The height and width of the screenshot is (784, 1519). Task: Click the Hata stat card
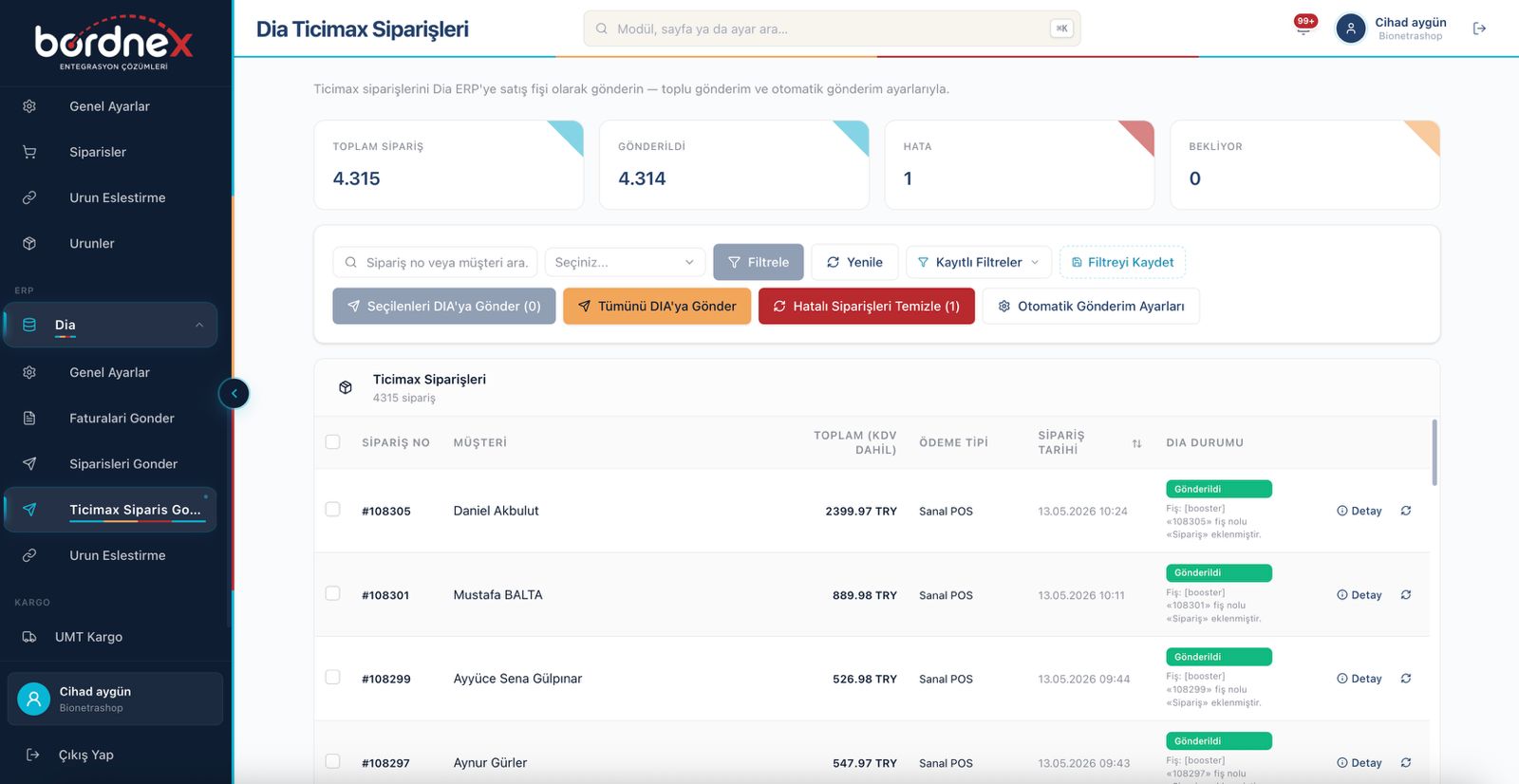1020,164
